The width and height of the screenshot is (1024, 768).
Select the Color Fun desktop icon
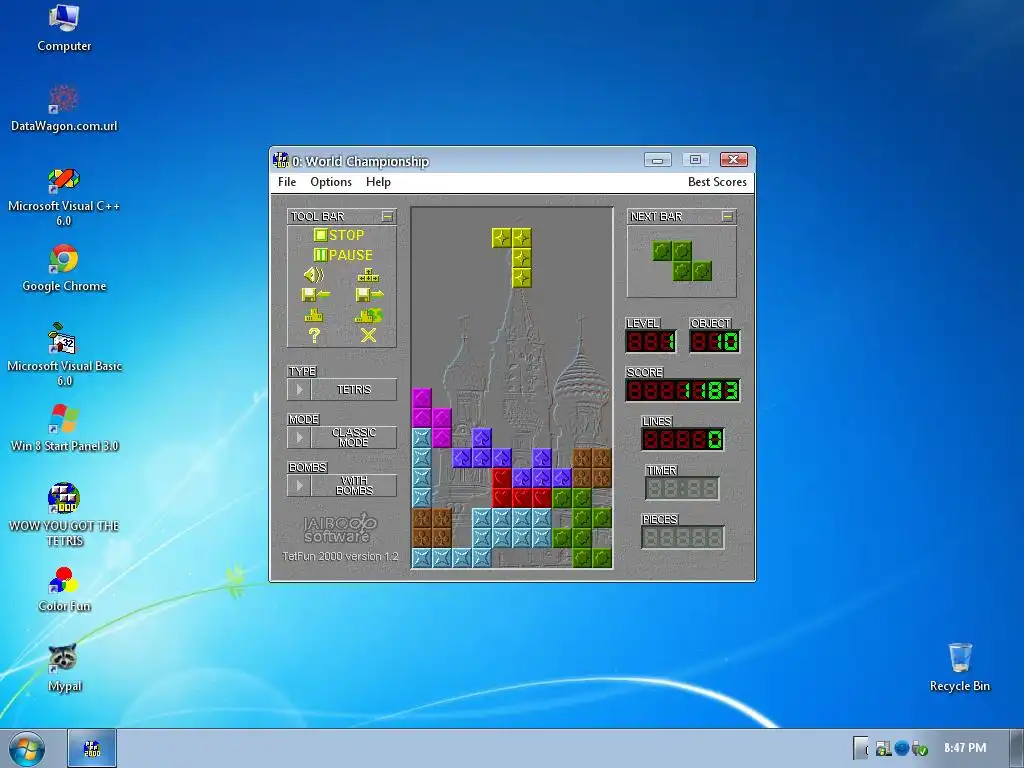pyautogui.click(x=64, y=589)
